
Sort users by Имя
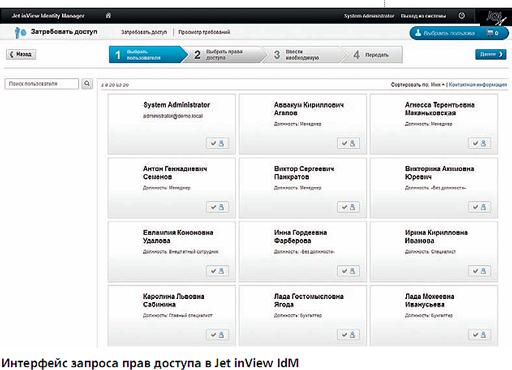click(437, 85)
